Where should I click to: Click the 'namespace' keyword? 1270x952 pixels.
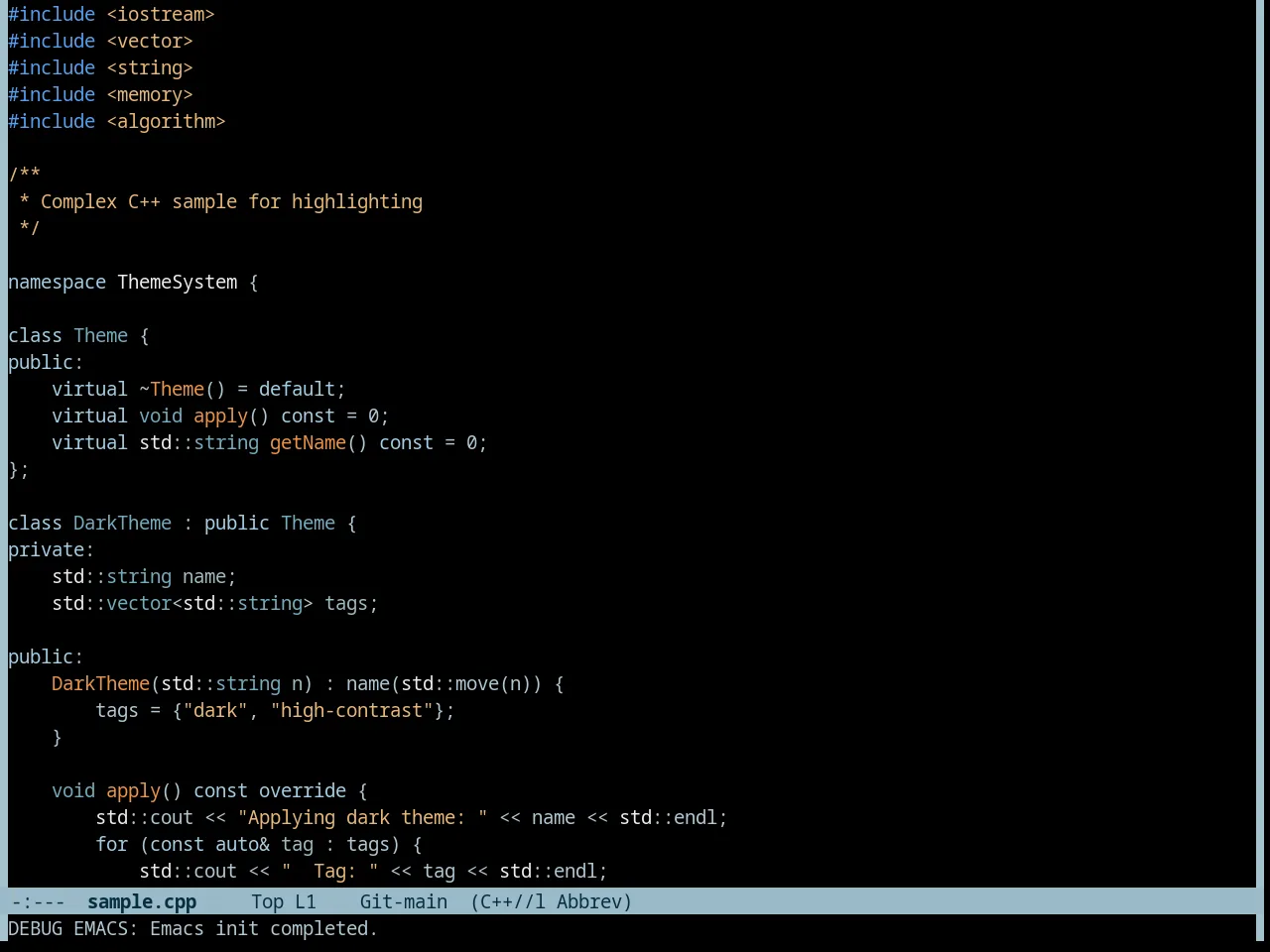pyautogui.click(x=57, y=282)
